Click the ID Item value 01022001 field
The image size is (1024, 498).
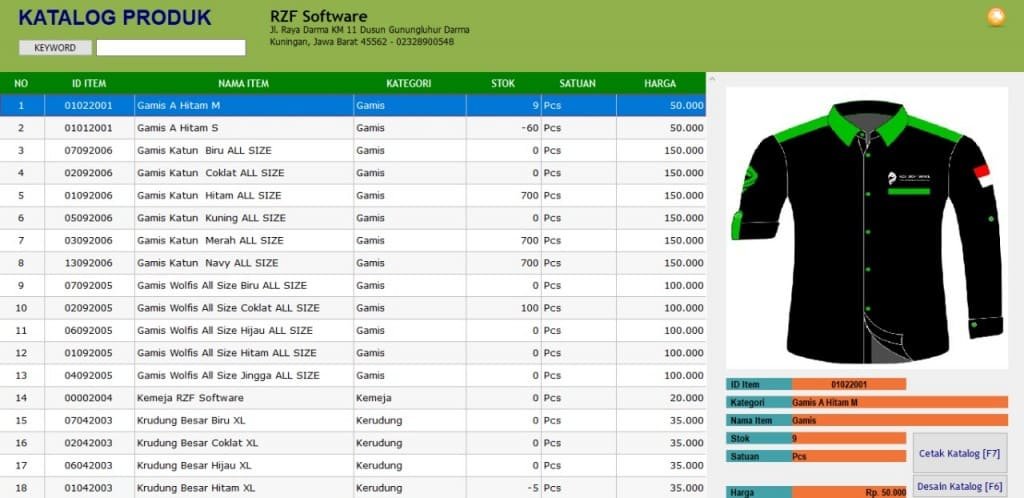pyautogui.click(x=849, y=384)
